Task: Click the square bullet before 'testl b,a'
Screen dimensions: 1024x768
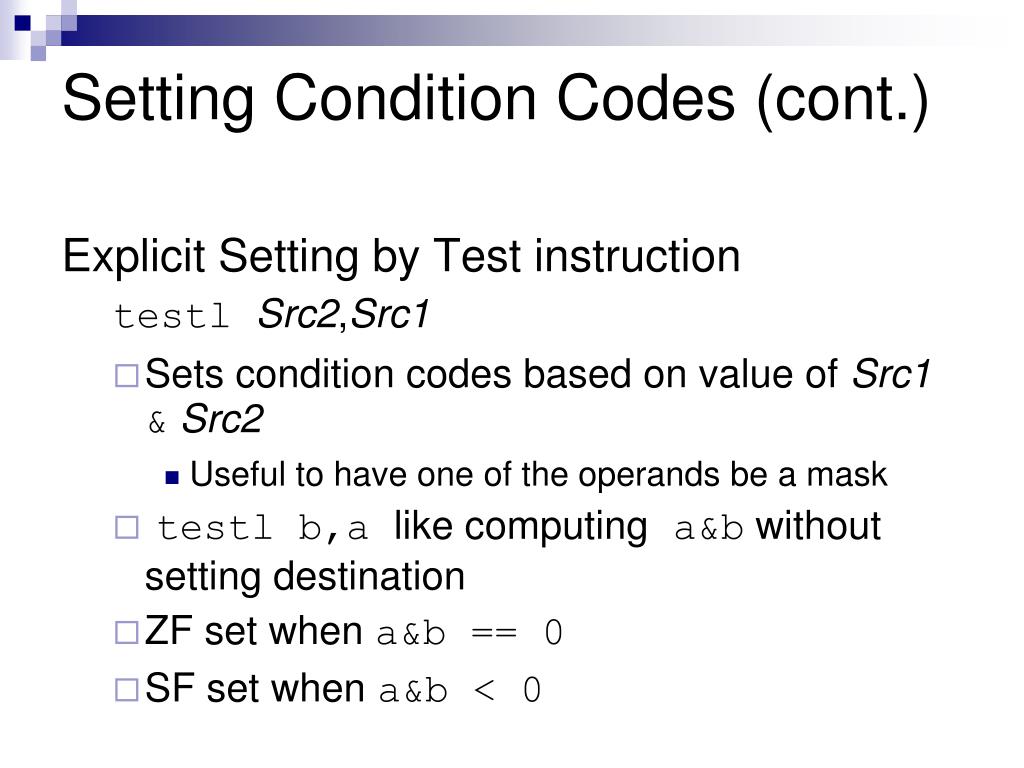Action: click(127, 528)
